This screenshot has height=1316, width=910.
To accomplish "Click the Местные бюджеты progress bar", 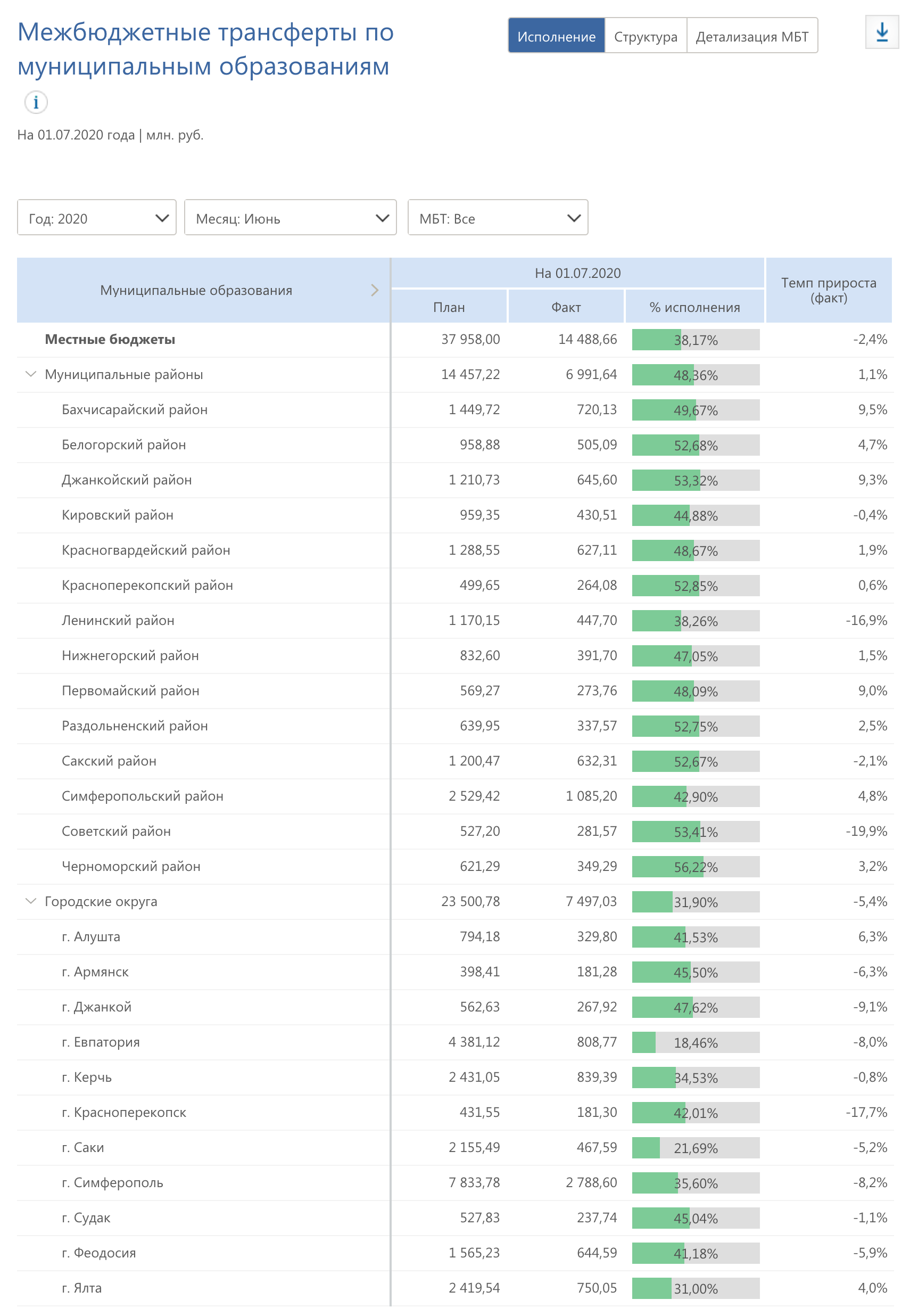I will click(696, 340).
